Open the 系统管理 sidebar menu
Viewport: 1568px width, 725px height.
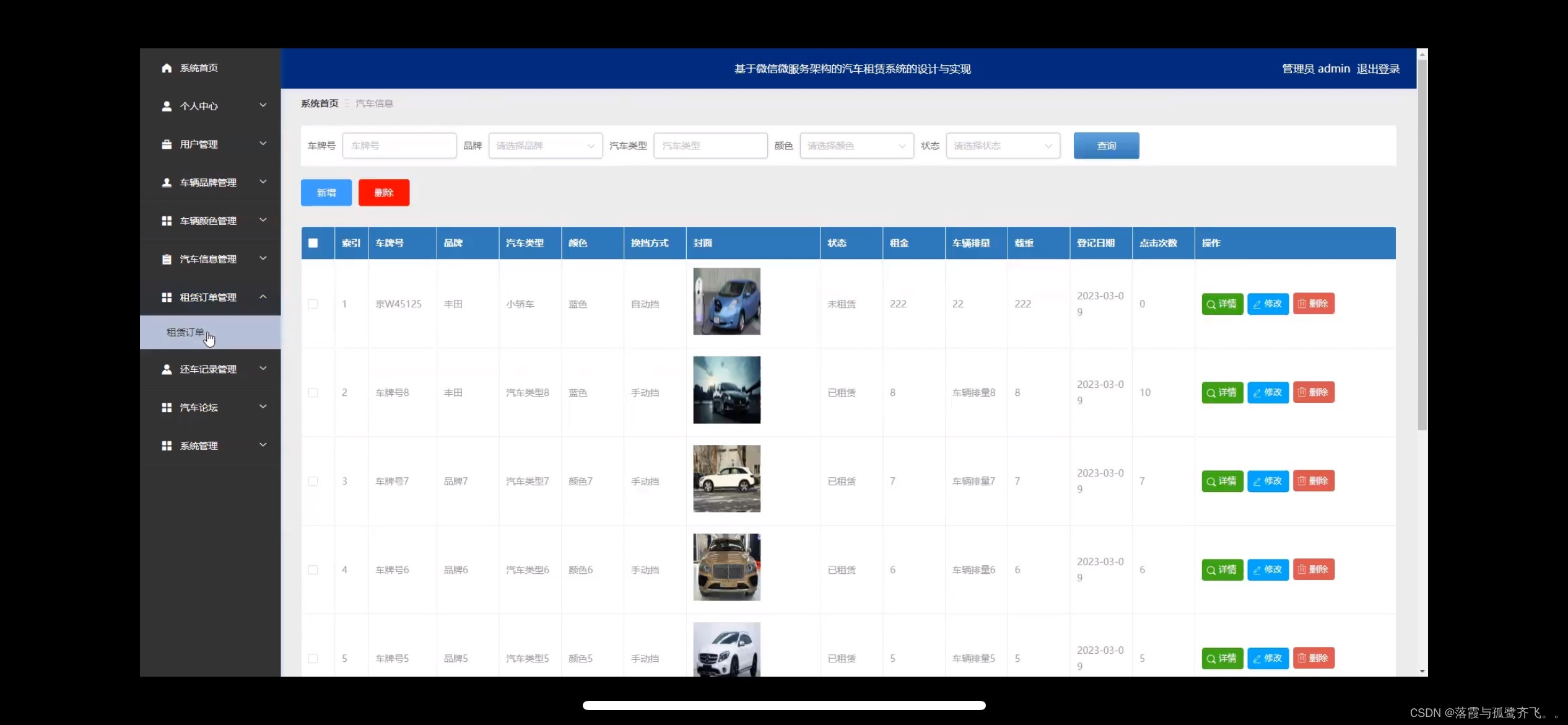[x=210, y=446]
